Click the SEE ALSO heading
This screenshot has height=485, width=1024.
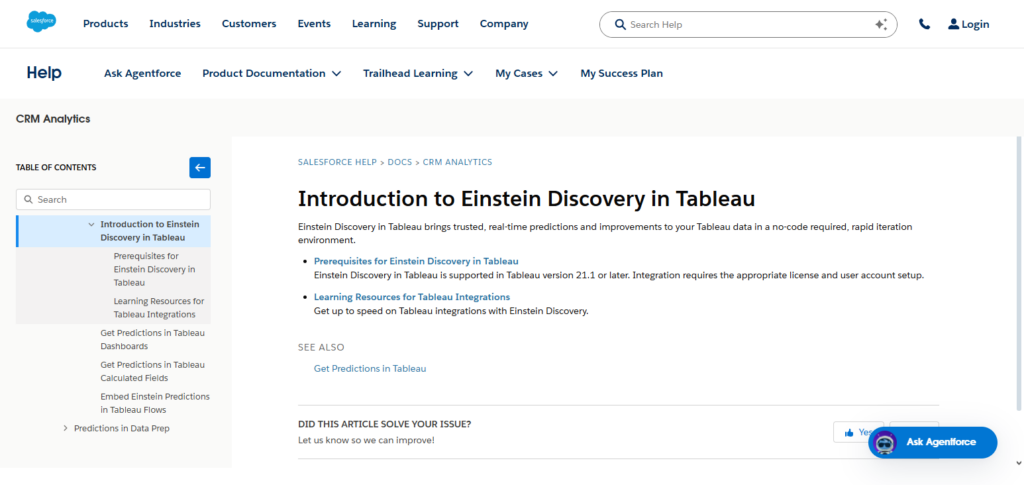tap(321, 347)
